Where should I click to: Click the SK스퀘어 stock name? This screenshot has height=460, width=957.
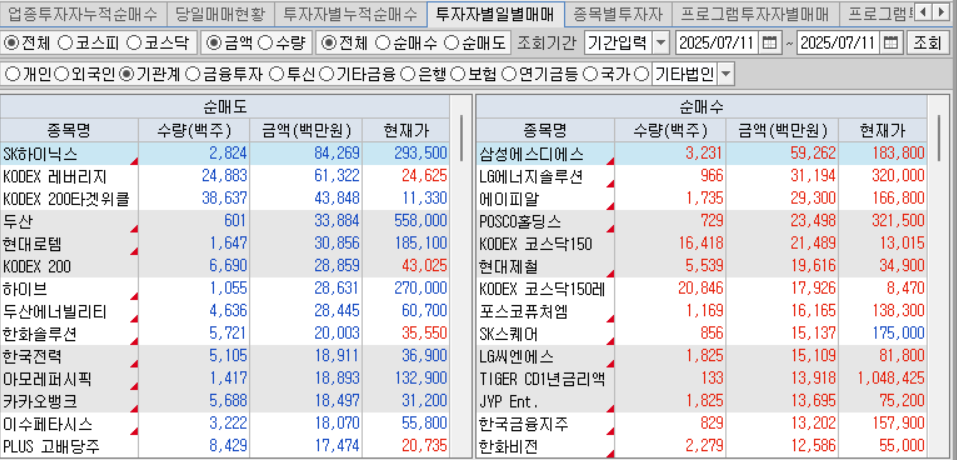[509, 334]
